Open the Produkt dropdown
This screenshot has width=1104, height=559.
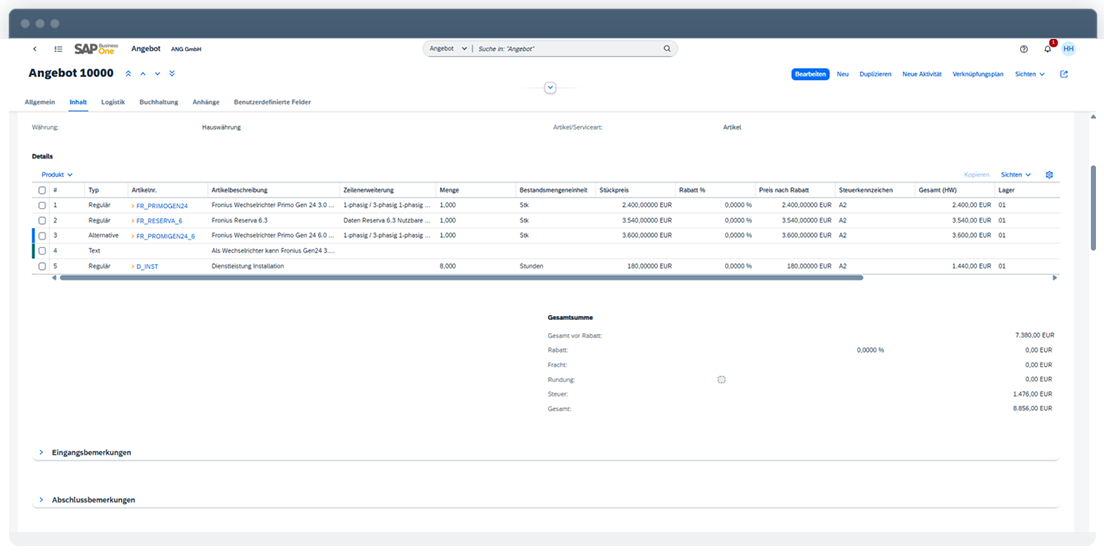click(57, 175)
